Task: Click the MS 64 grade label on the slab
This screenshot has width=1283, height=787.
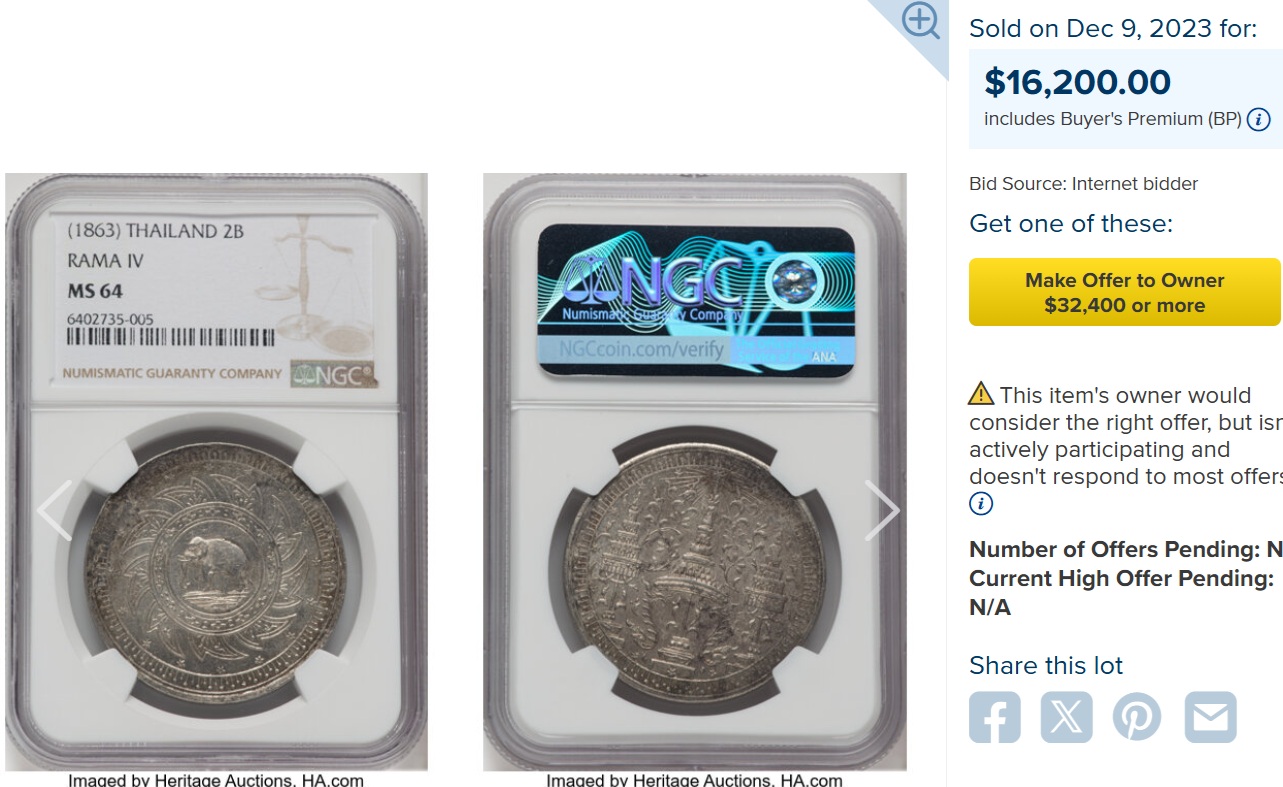Action: click(95, 291)
